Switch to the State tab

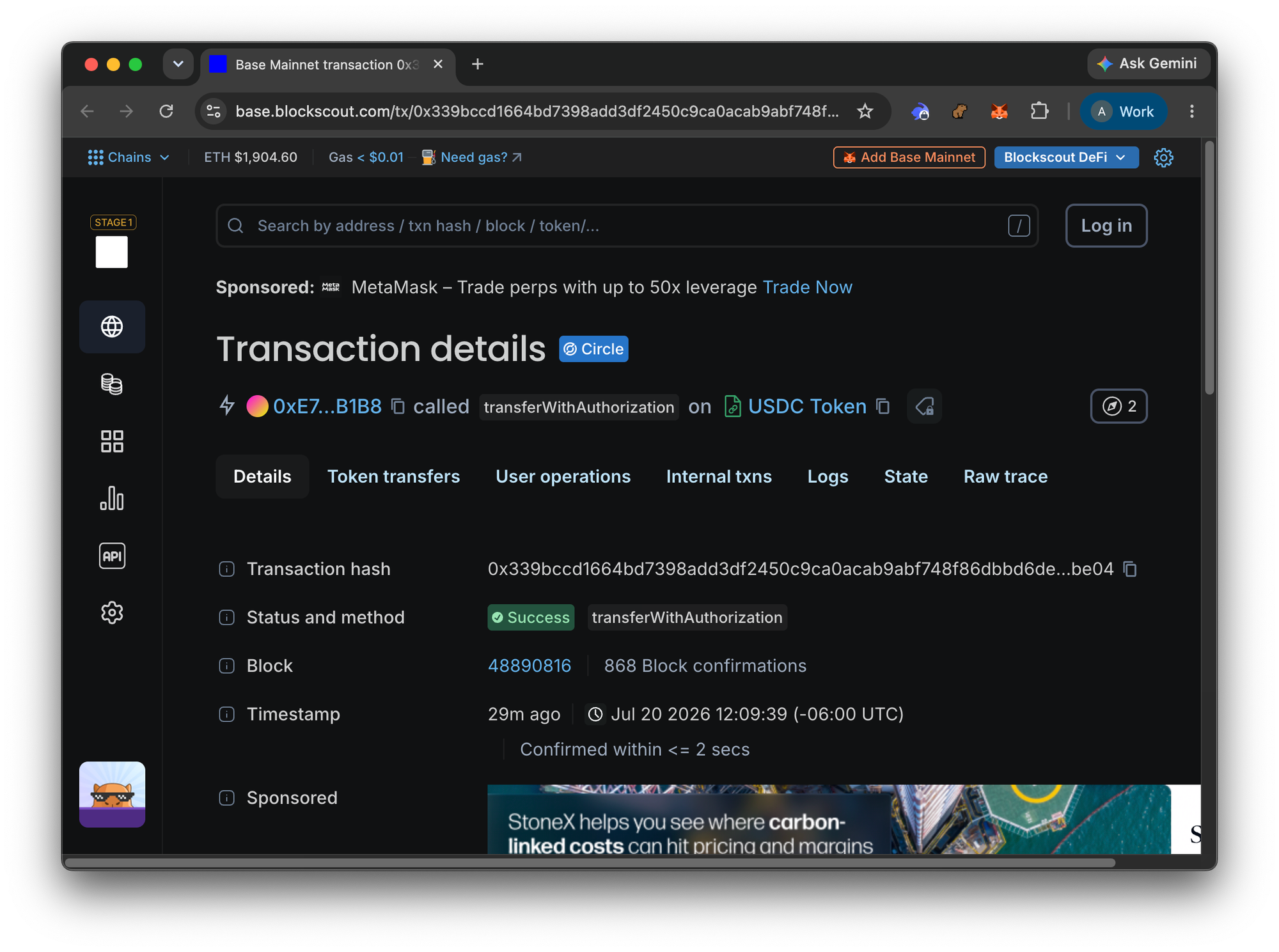click(906, 477)
